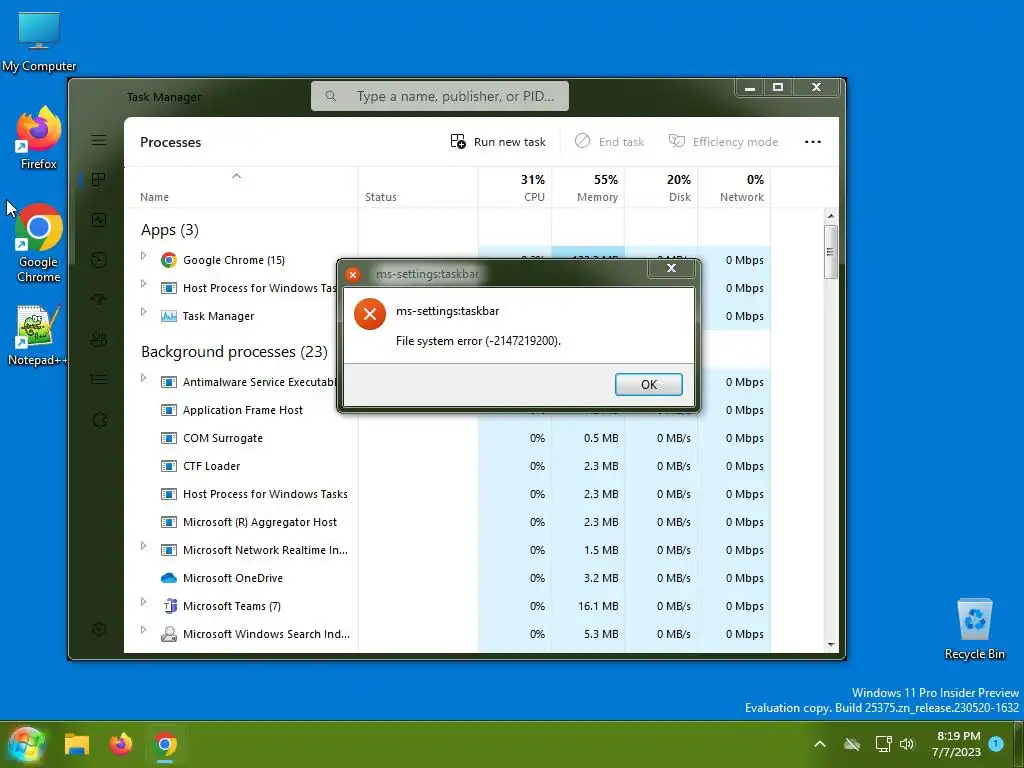
Task: Select the Firefox desktop shortcut
Action: 39,138
